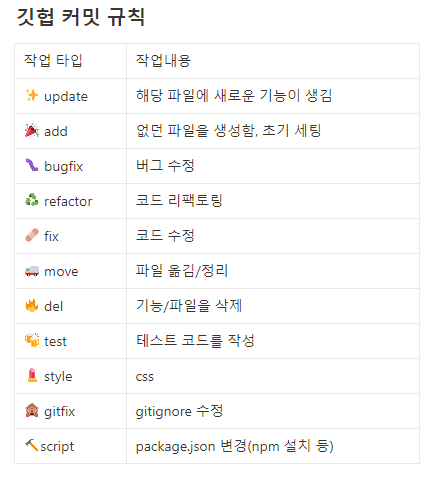Click the css description cell
The width and height of the screenshot is (446, 481).
[273, 376]
